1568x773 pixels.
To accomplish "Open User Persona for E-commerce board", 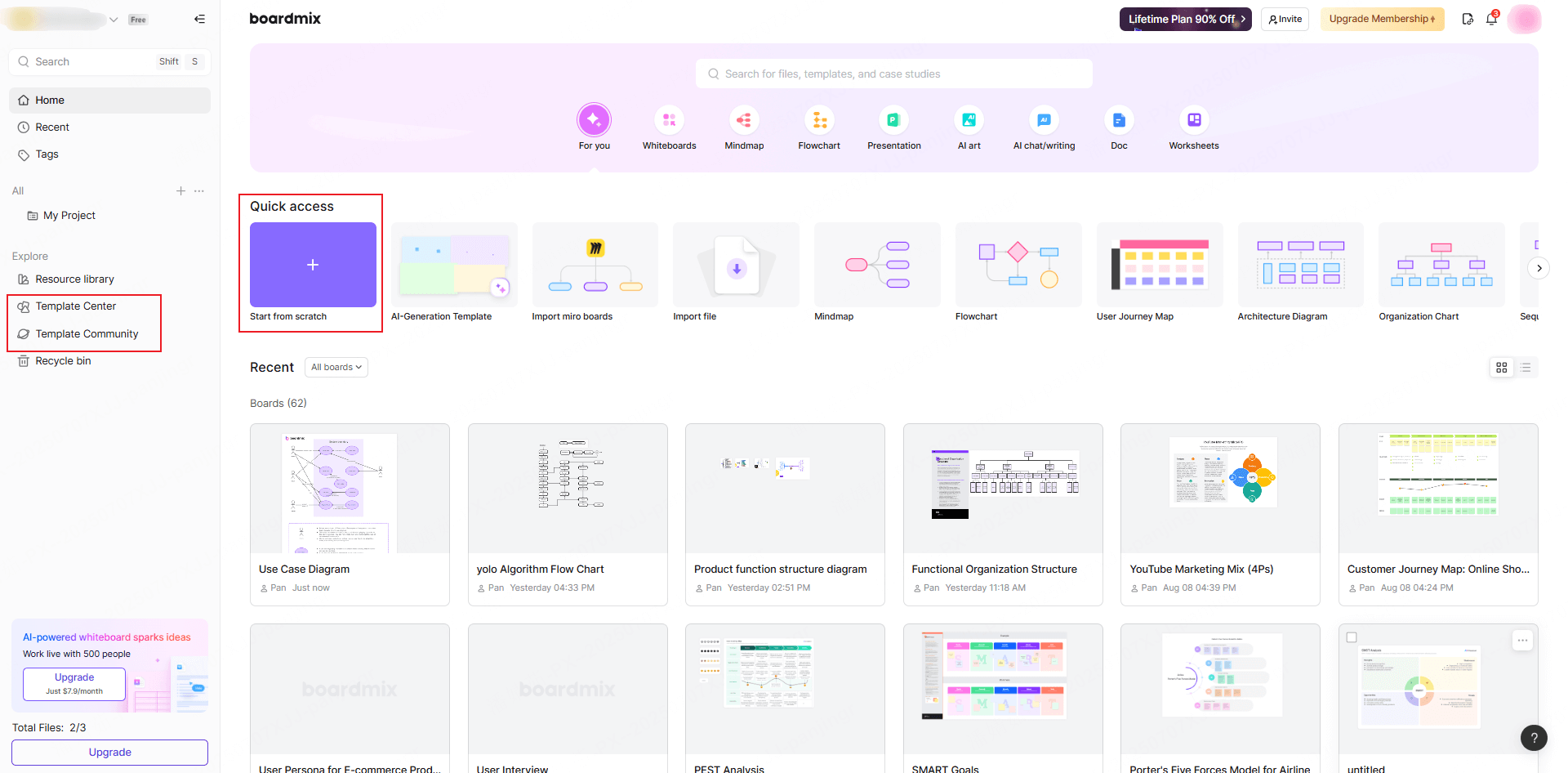I will (350, 699).
